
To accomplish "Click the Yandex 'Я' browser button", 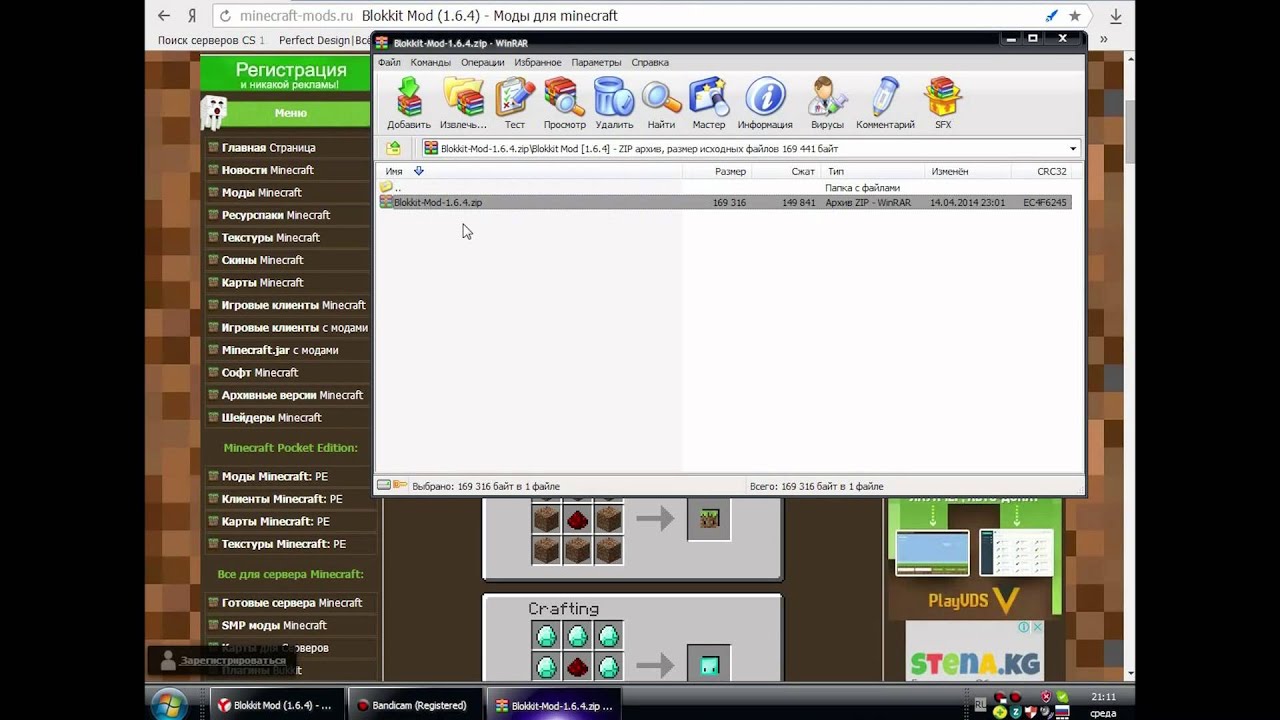I will point(191,16).
